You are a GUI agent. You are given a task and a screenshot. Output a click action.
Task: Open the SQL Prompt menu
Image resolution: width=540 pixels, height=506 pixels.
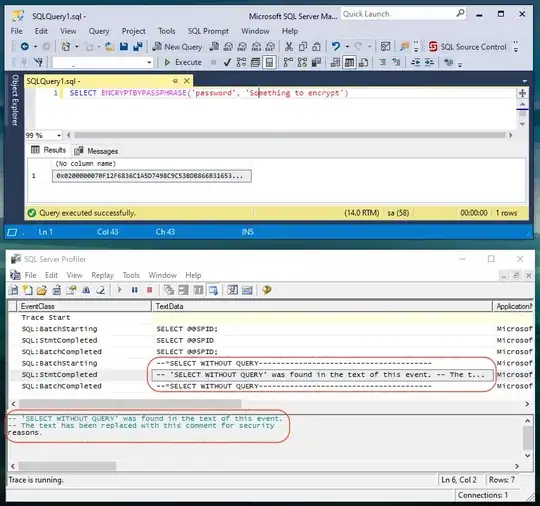[x=208, y=31]
